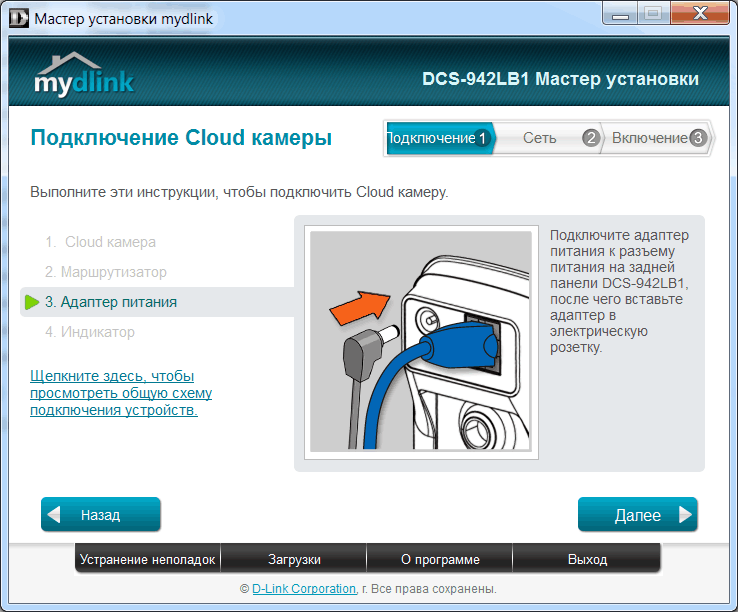Click the power adapter instruction paragraph
The image size is (738, 612).
tap(619, 291)
